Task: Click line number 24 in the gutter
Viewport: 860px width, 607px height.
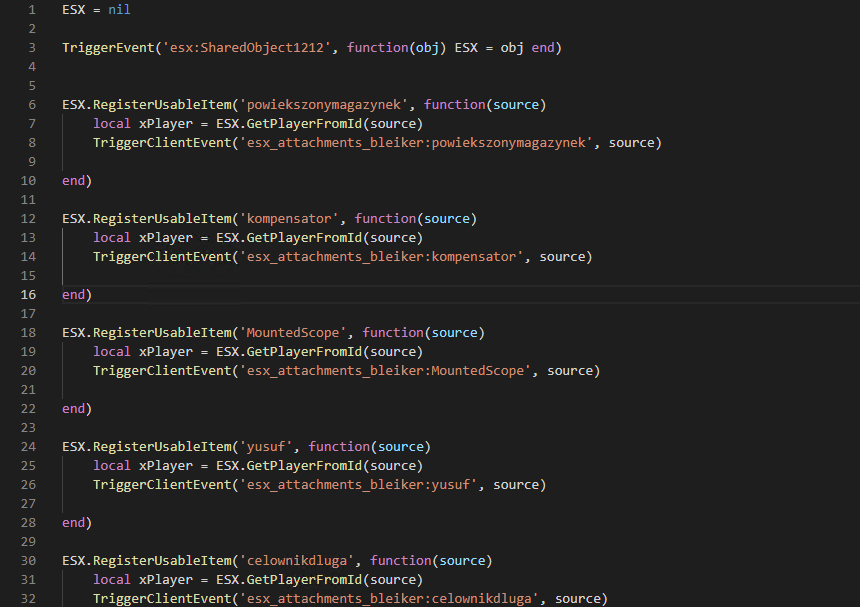Action: pos(28,447)
